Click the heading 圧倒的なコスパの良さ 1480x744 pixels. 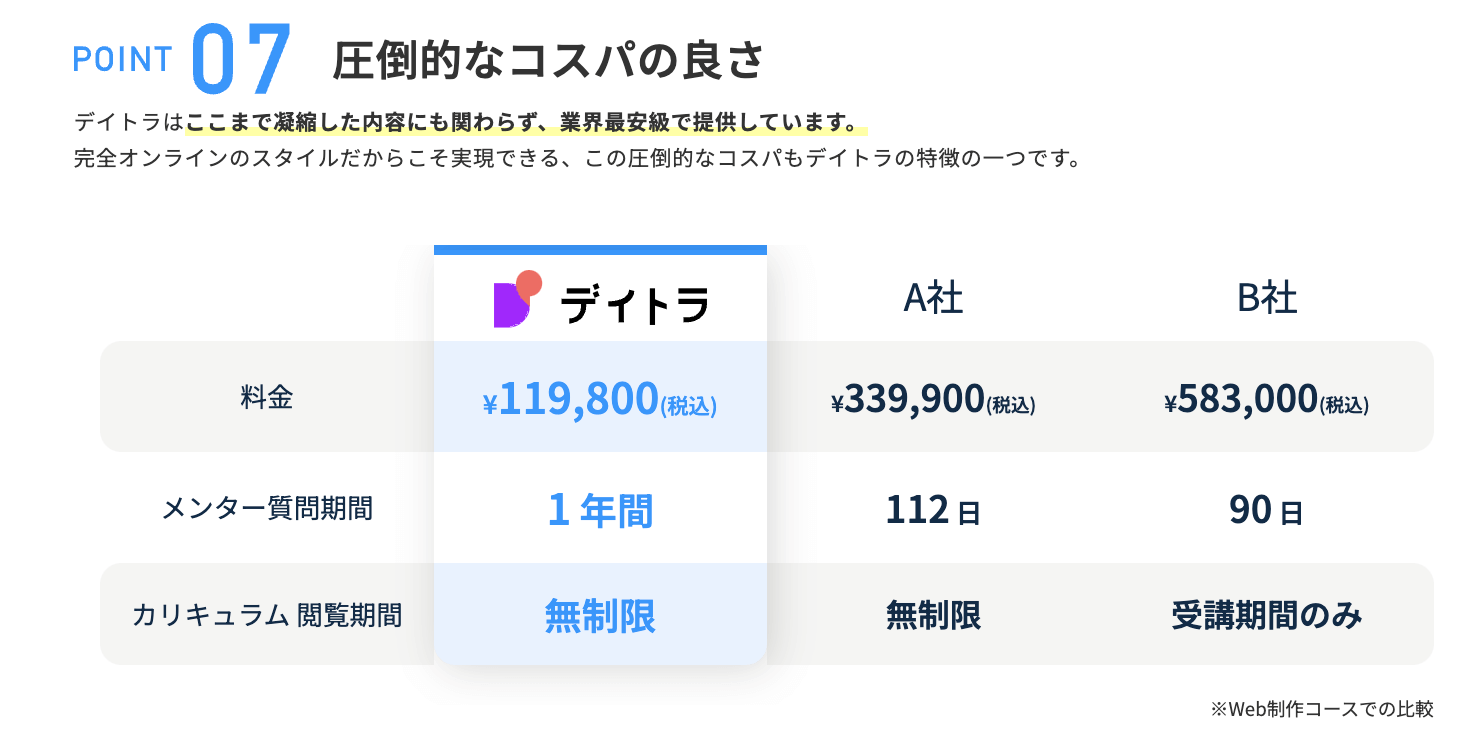click(548, 61)
